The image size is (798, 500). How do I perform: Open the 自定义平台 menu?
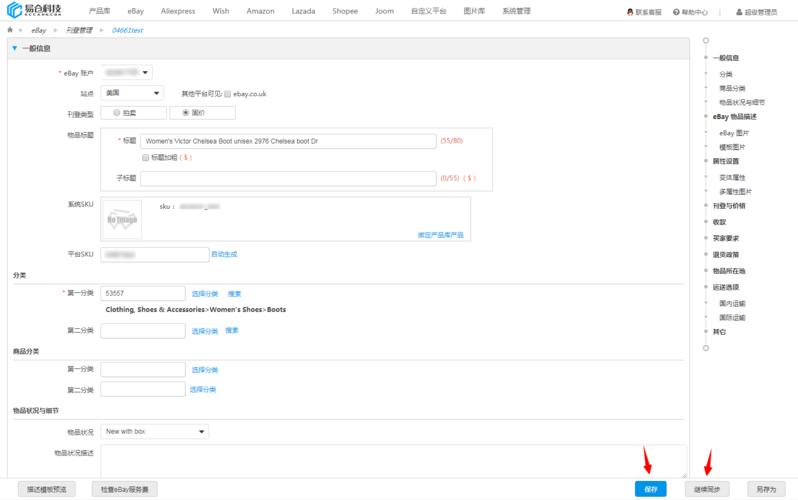(x=429, y=11)
